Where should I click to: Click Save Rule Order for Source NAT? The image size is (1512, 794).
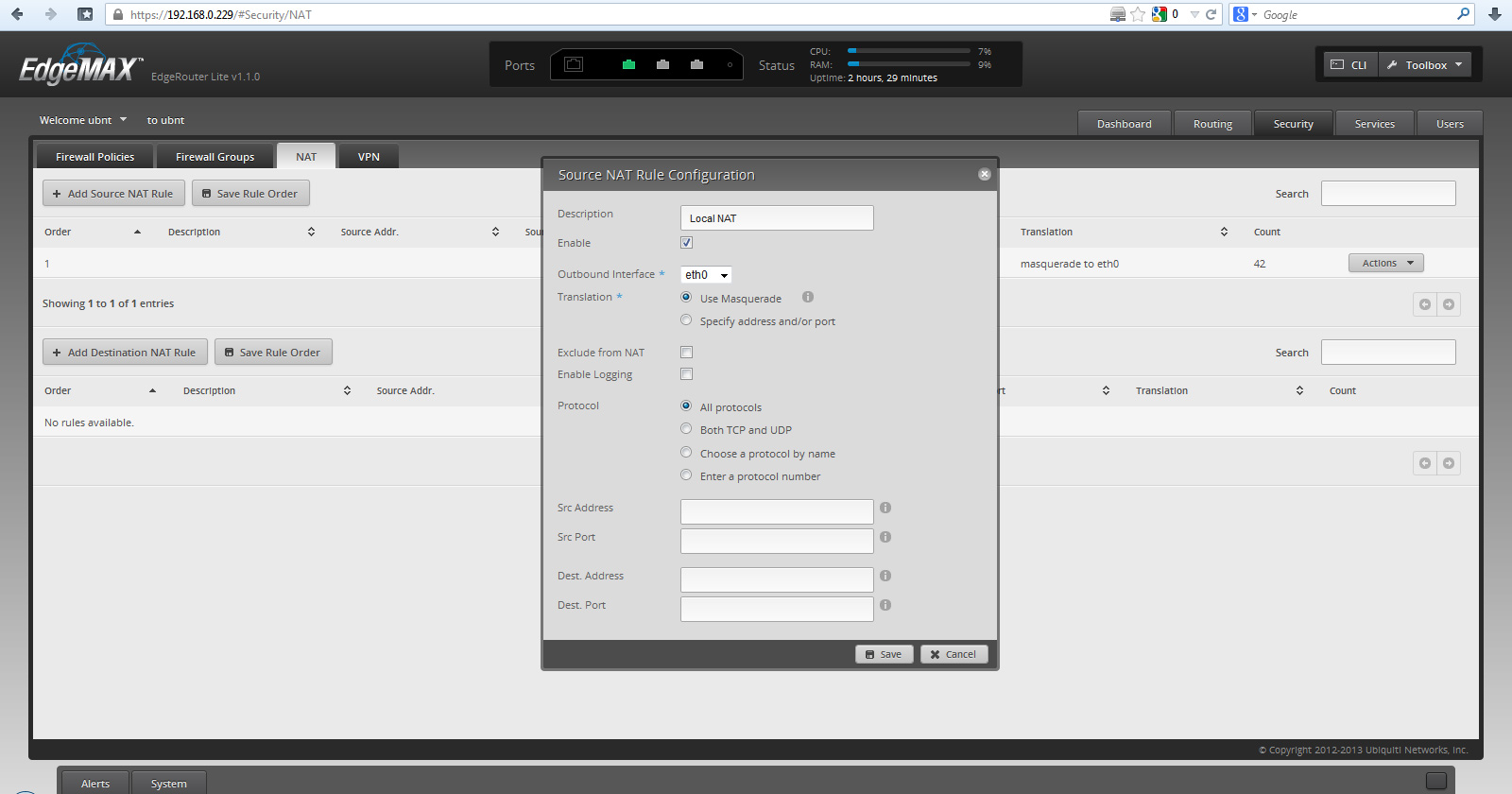coord(250,194)
